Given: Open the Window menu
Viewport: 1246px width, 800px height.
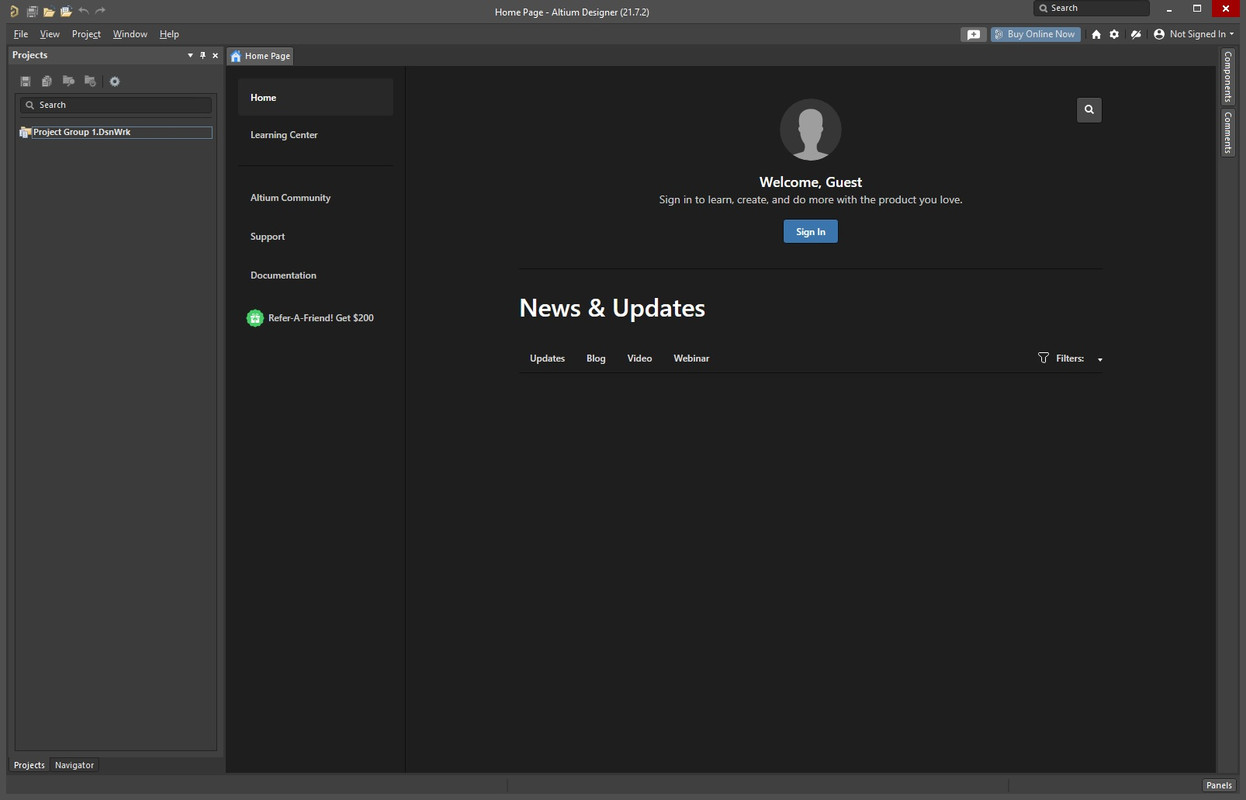Looking at the screenshot, I should 130,34.
